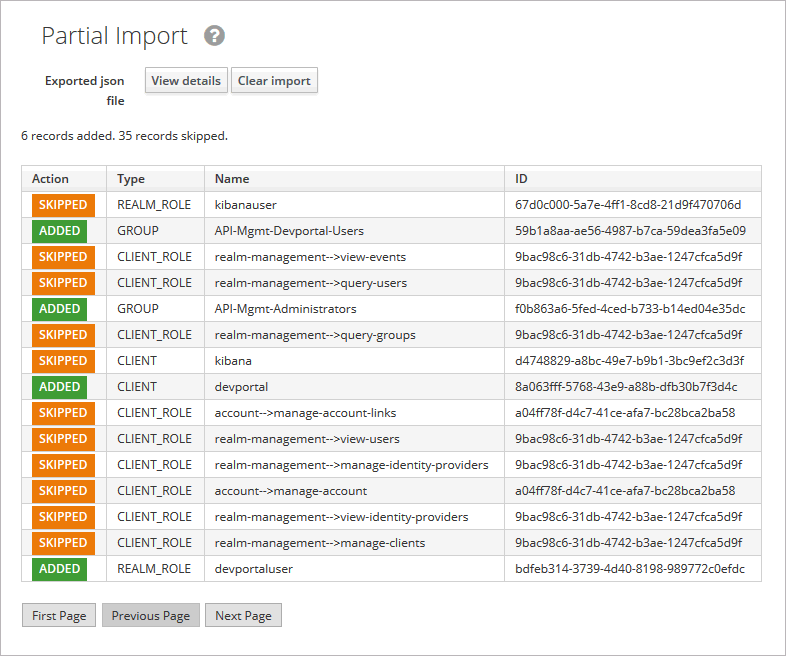Click the Action column header
This screenshot has height=656, width=786.
tap(51, 179)
